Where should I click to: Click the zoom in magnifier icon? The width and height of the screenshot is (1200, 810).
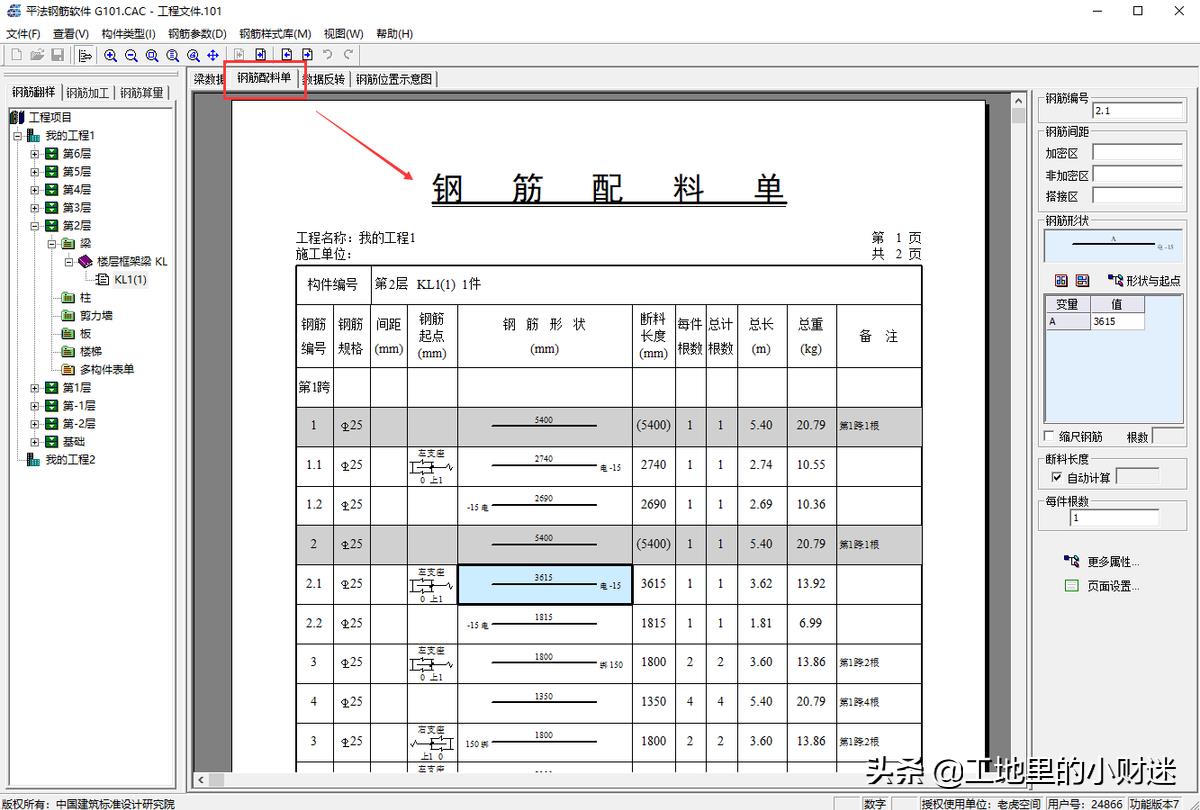pyautogui.click(x=110, y=55)
